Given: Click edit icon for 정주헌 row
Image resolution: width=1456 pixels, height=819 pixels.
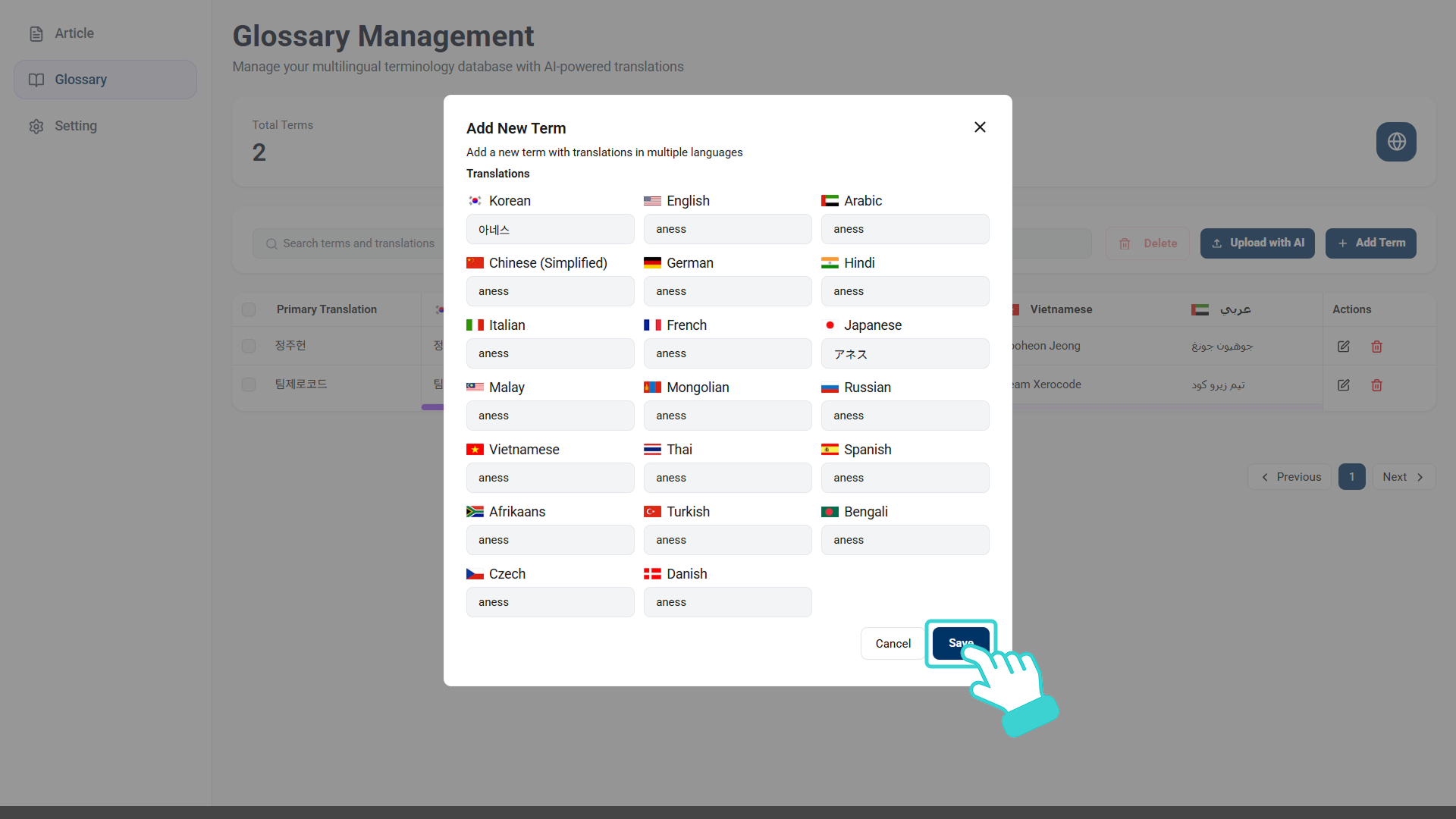Looking at the screenshot, I should pyautogui.click(x=1343, y=347).
